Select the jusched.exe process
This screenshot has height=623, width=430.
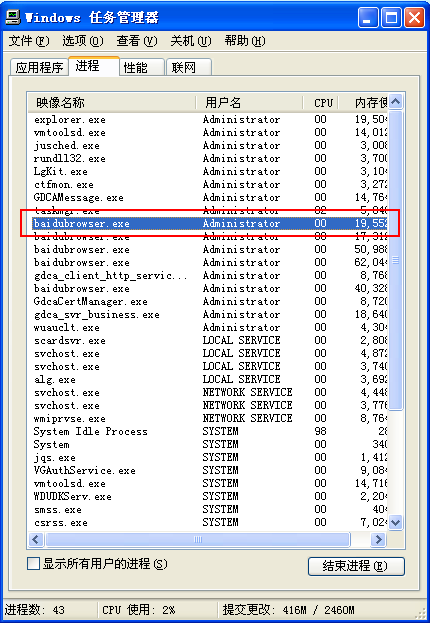coord(208,145)
